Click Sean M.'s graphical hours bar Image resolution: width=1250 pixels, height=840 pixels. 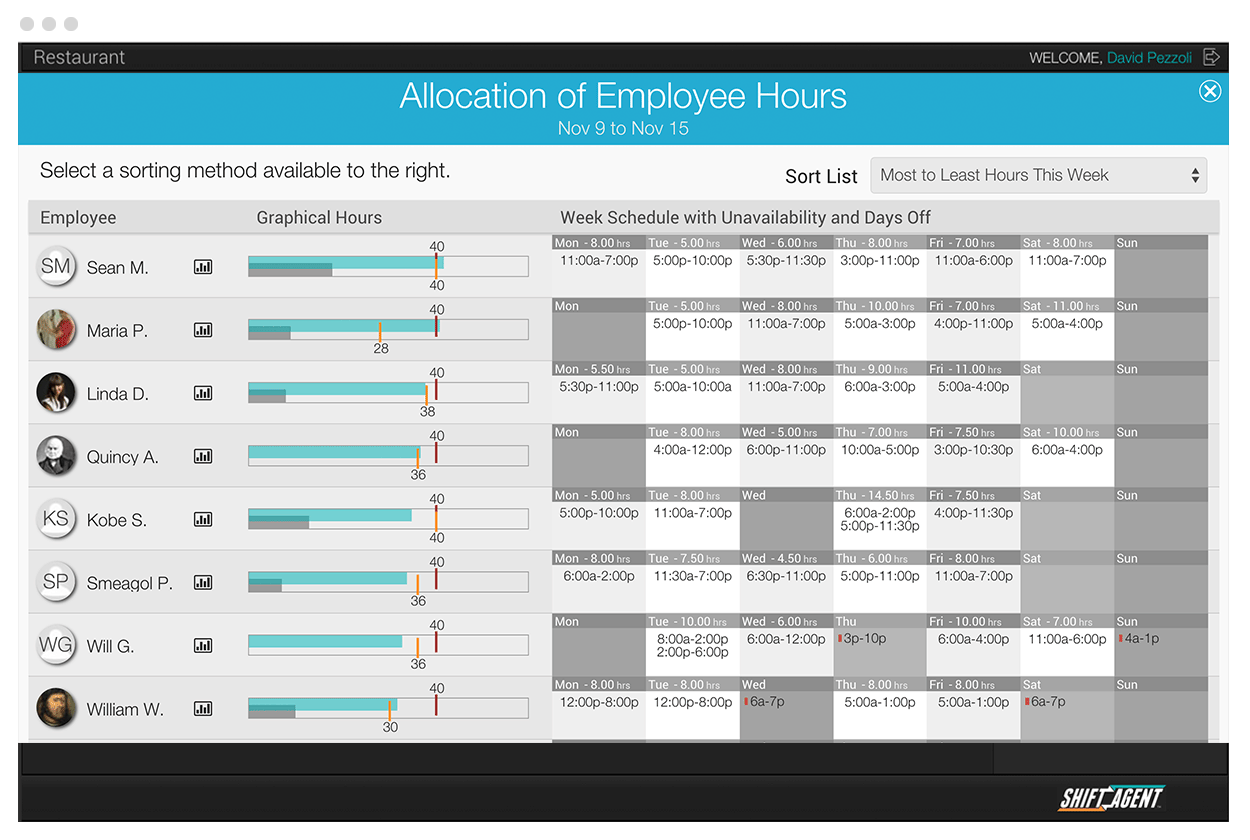388,266
